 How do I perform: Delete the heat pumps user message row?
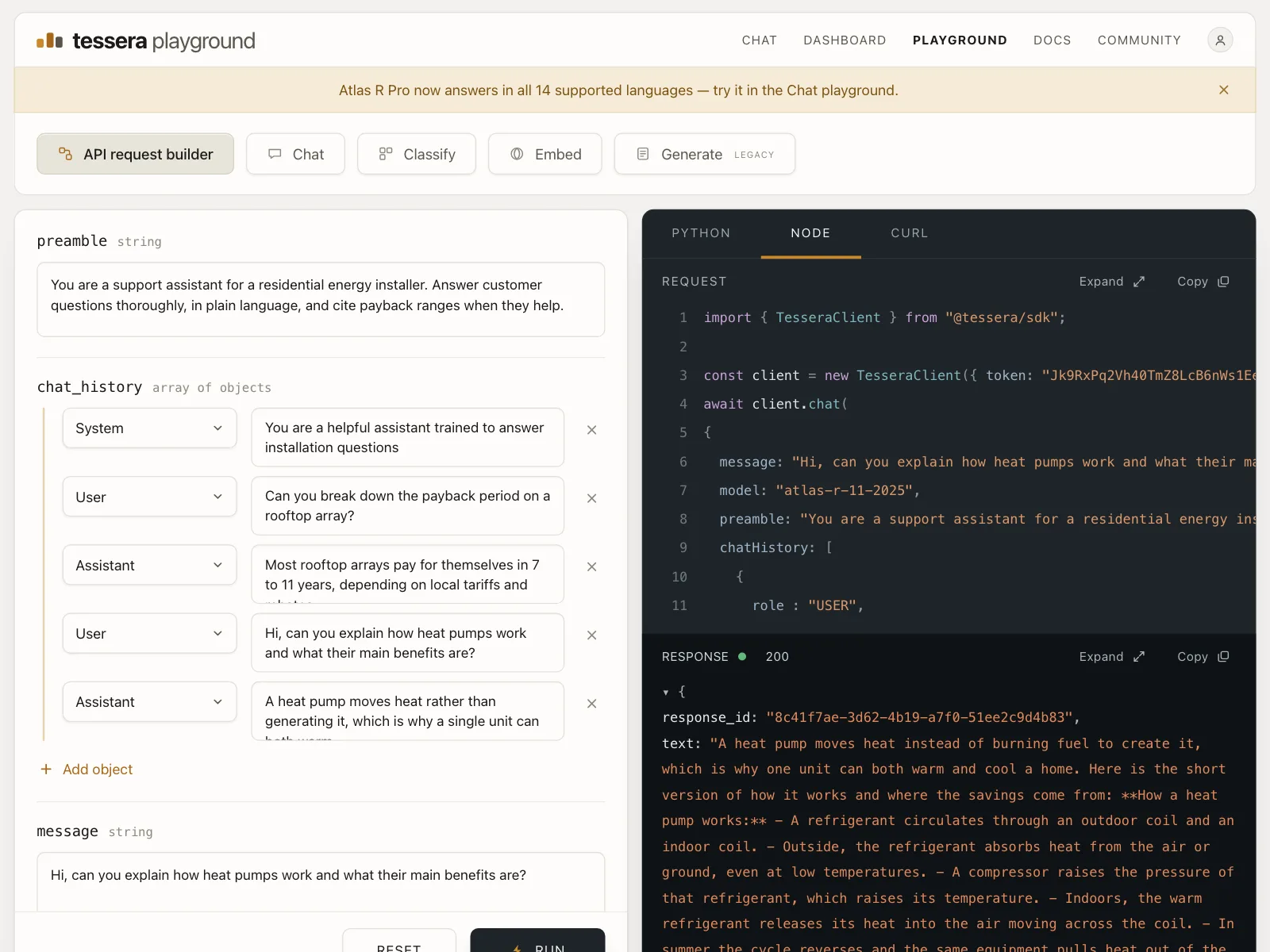(591, 635)
